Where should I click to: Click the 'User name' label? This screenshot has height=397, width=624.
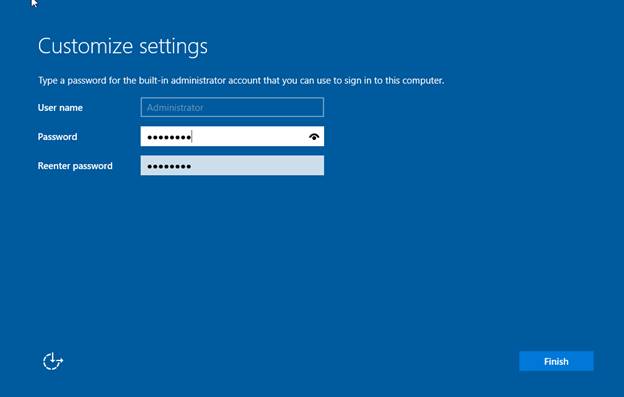pyautogui.click(x=60, y=108)
